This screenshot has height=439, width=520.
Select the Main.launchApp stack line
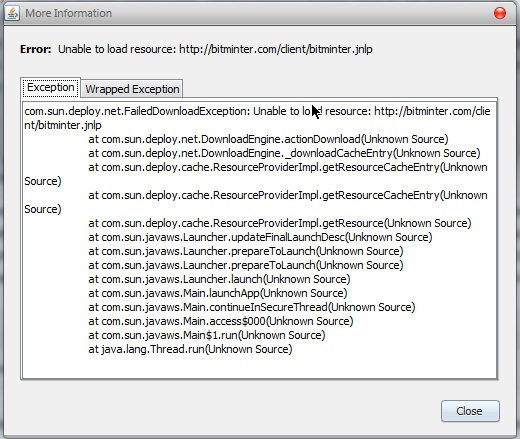click(218, 293)
